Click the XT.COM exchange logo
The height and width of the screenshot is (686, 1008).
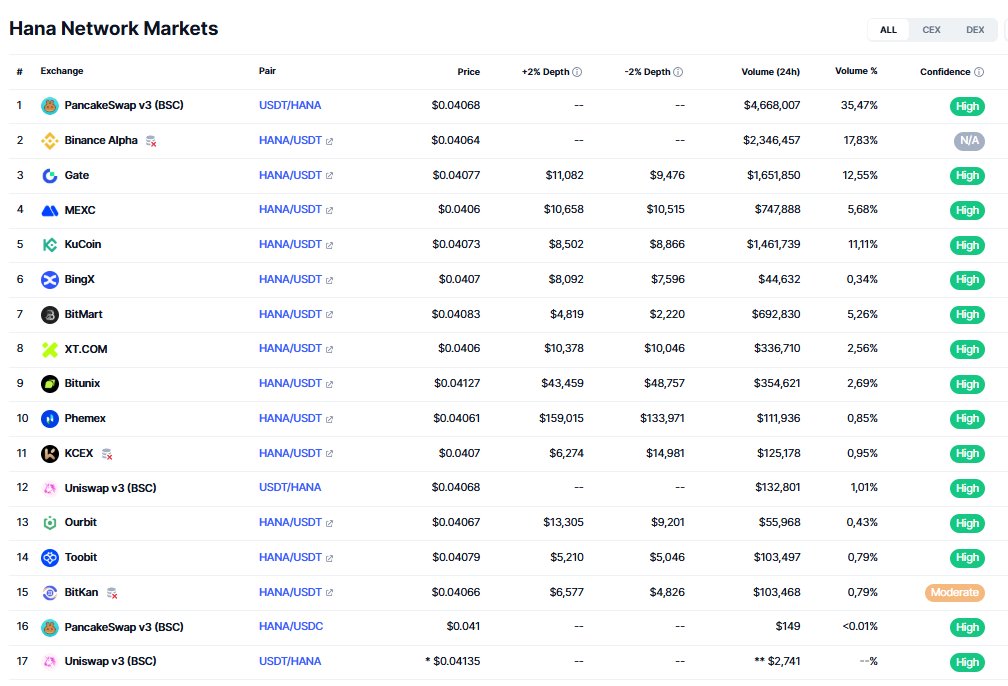click(x=50, y=349)
